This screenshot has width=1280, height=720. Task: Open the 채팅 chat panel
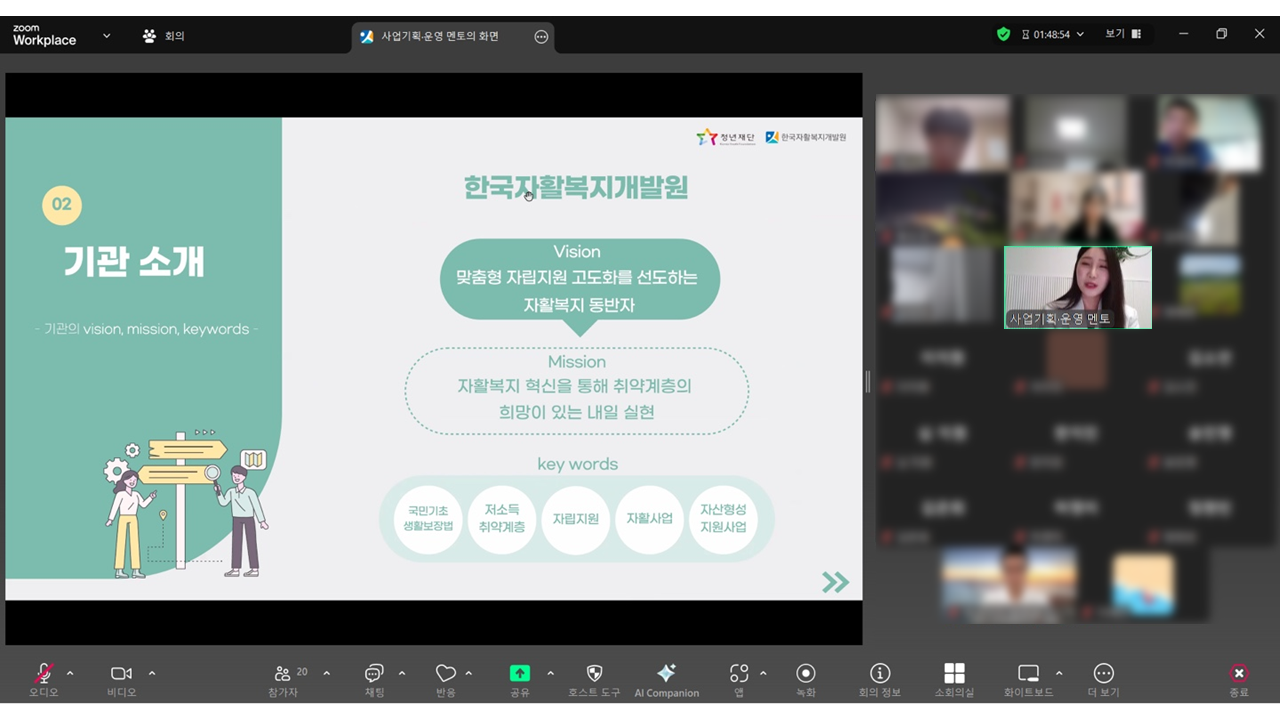(x=374, y=674)
